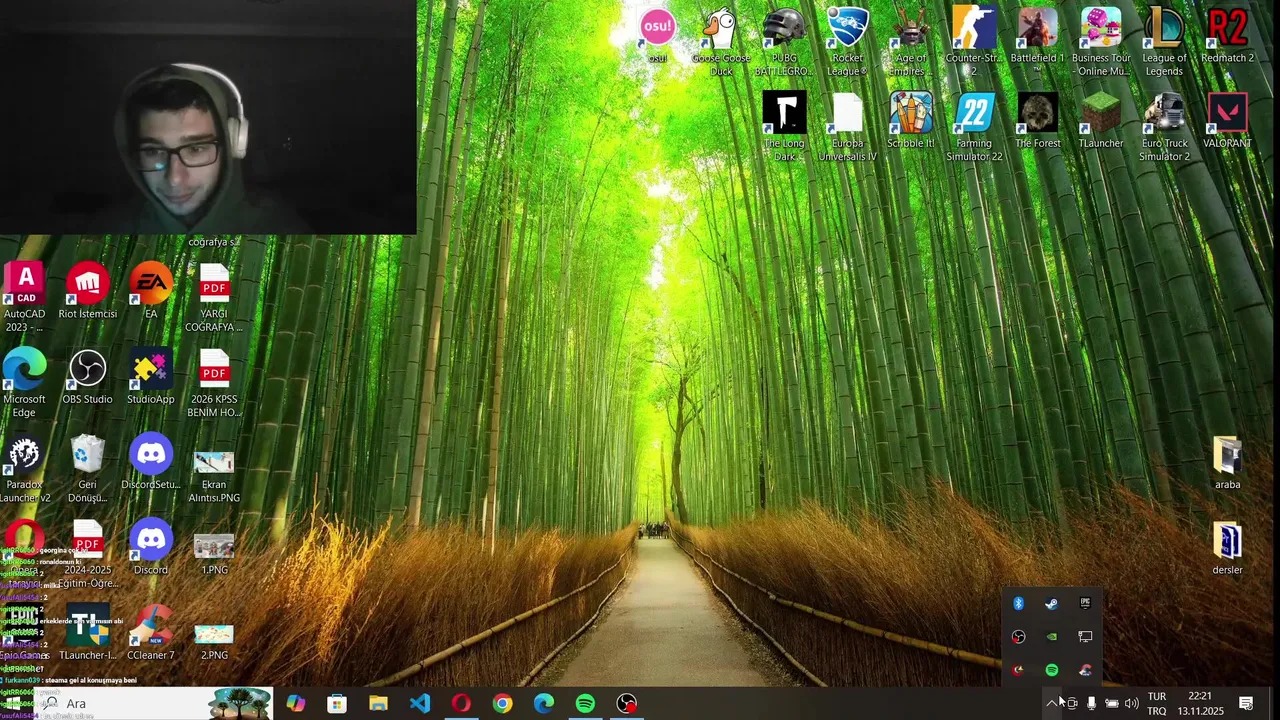Select The Long Dark shortcut

pyautogui.click(x=784, y=128)
